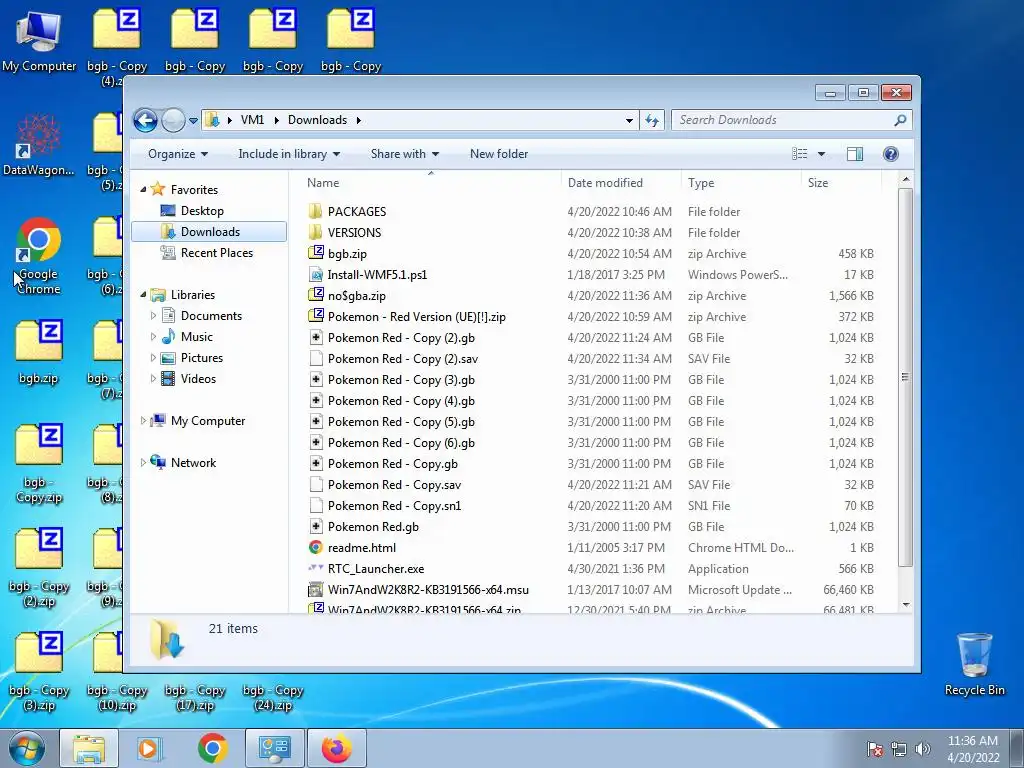Click the control panel taskbar icon

pyautogui.click(x=274, y=748)
